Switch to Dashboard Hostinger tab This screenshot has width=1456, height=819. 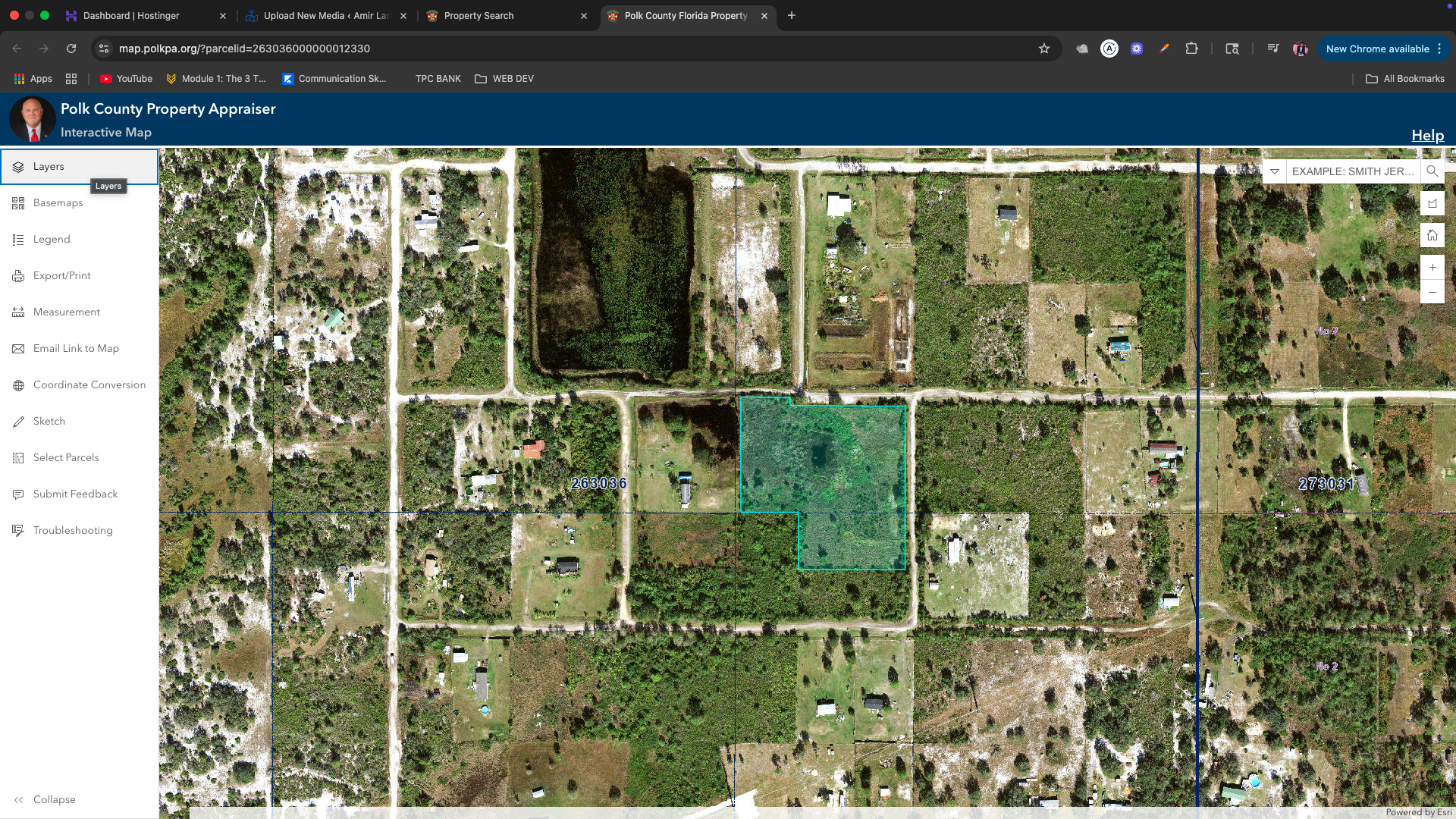pyautogui.click(x=130, y=15)
